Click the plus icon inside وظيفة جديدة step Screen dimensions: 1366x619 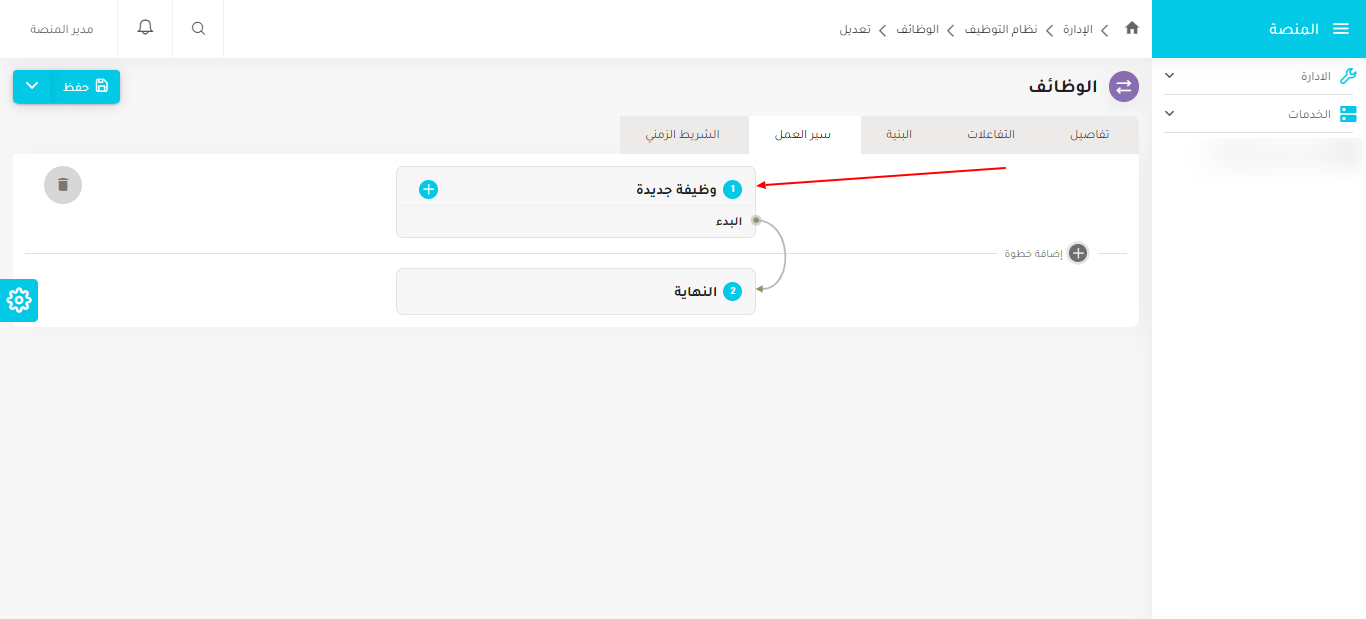(x=428, y=188)
